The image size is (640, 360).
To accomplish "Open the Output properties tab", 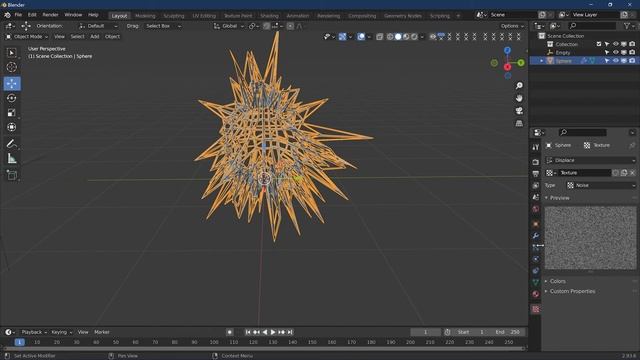I will pyautogui.click(x=536, y=174).
